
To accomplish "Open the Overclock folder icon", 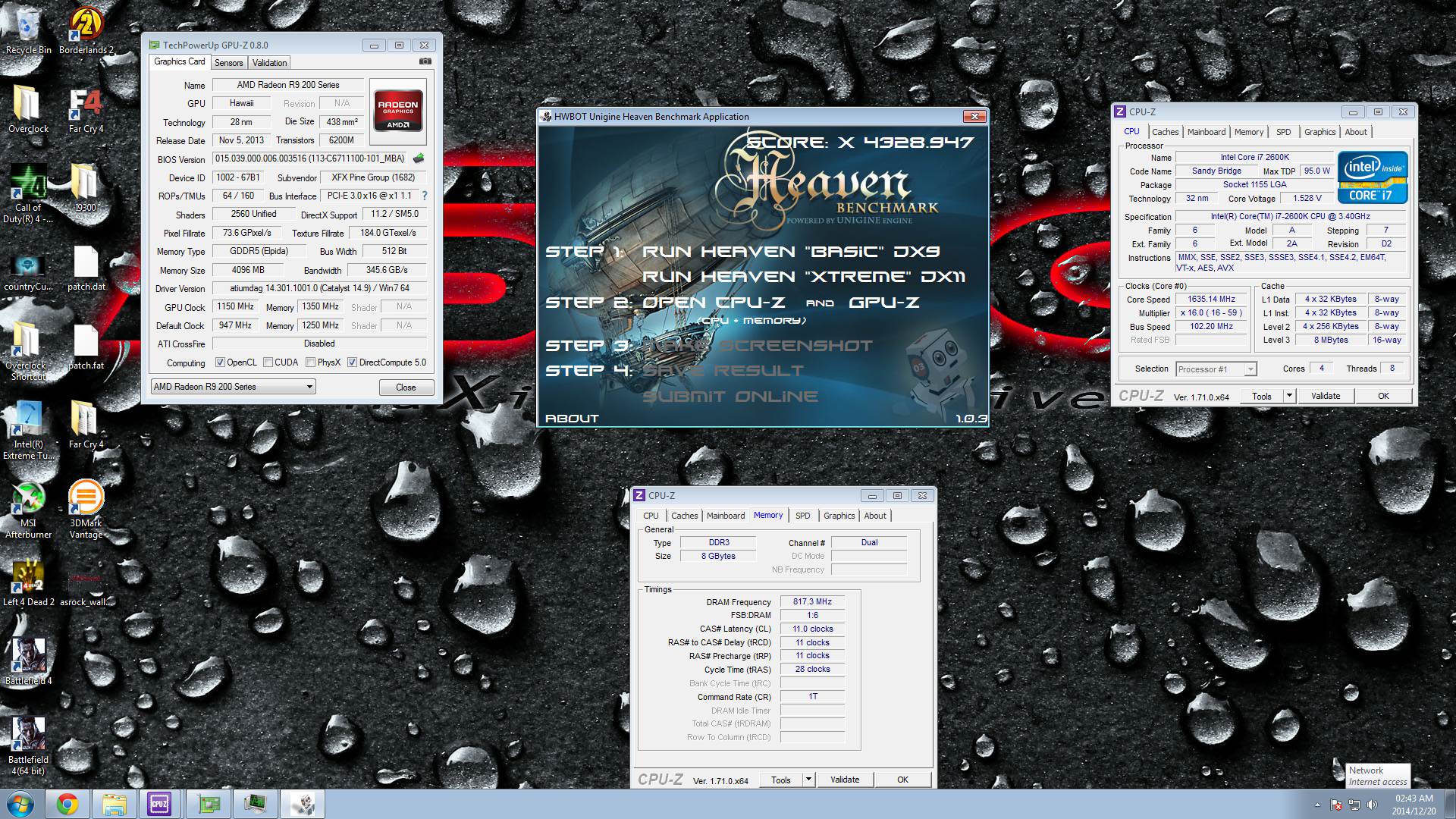I will coord(28,109).
